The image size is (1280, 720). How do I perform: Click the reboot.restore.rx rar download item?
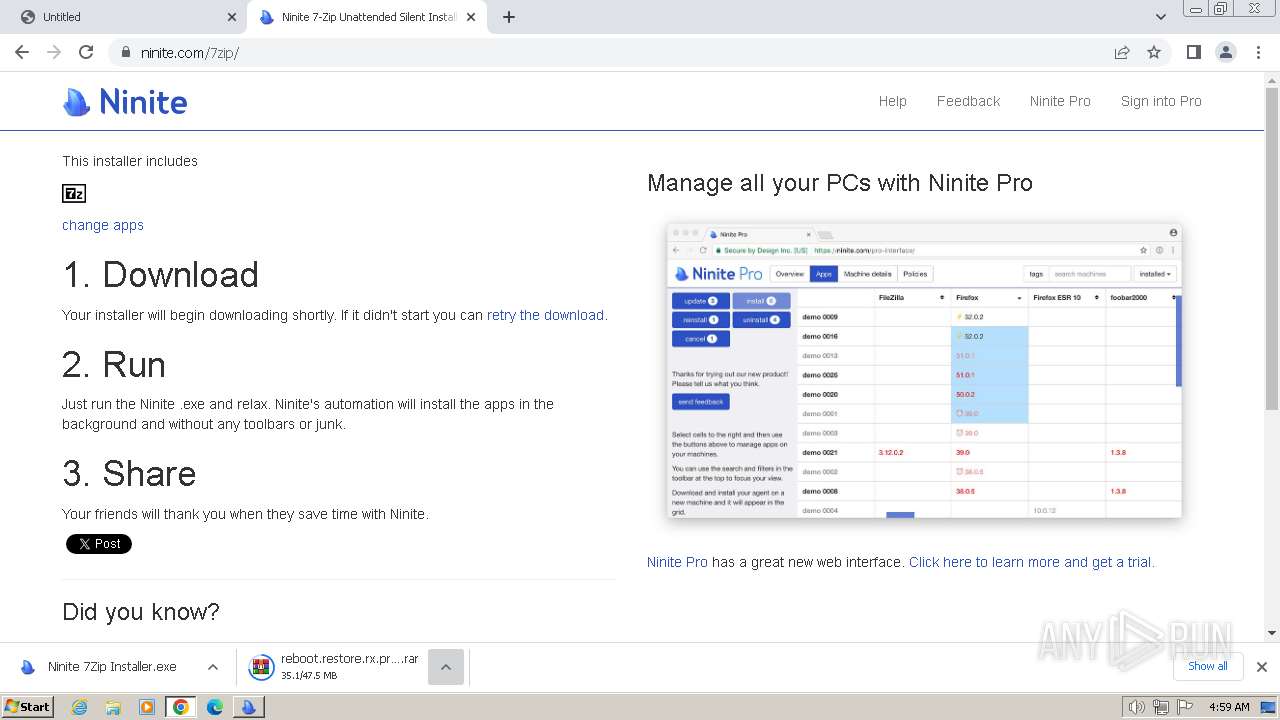[335, 667]
